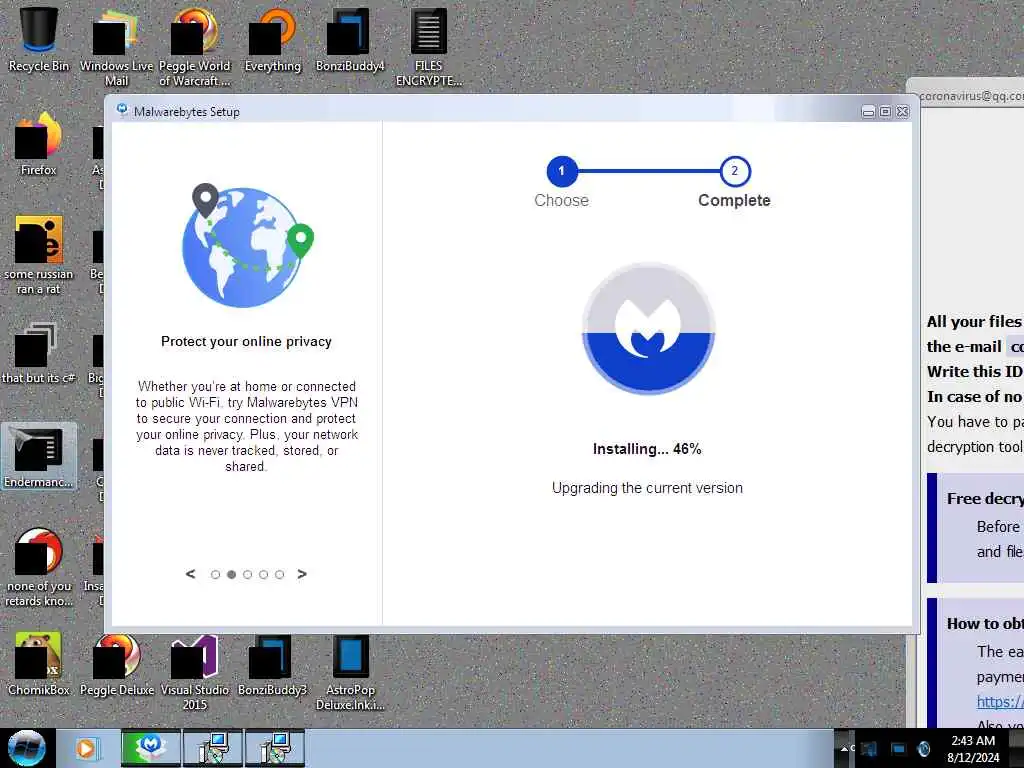Open Windows Media Player taskbar icon
This screenshot has height=768, width=1024.
86,748
